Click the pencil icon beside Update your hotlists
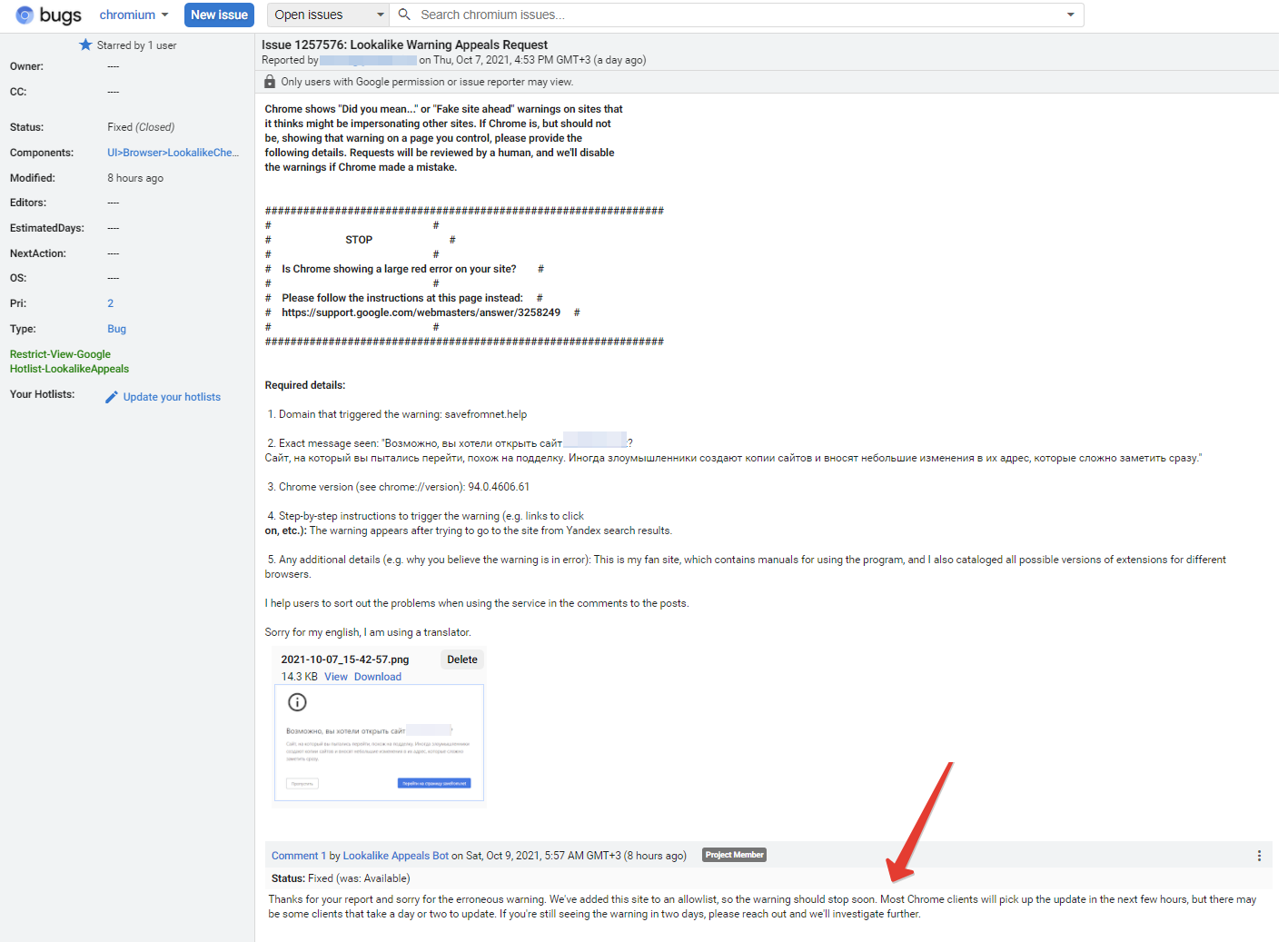The image size is (1288, 942). [x=112, y=397]
